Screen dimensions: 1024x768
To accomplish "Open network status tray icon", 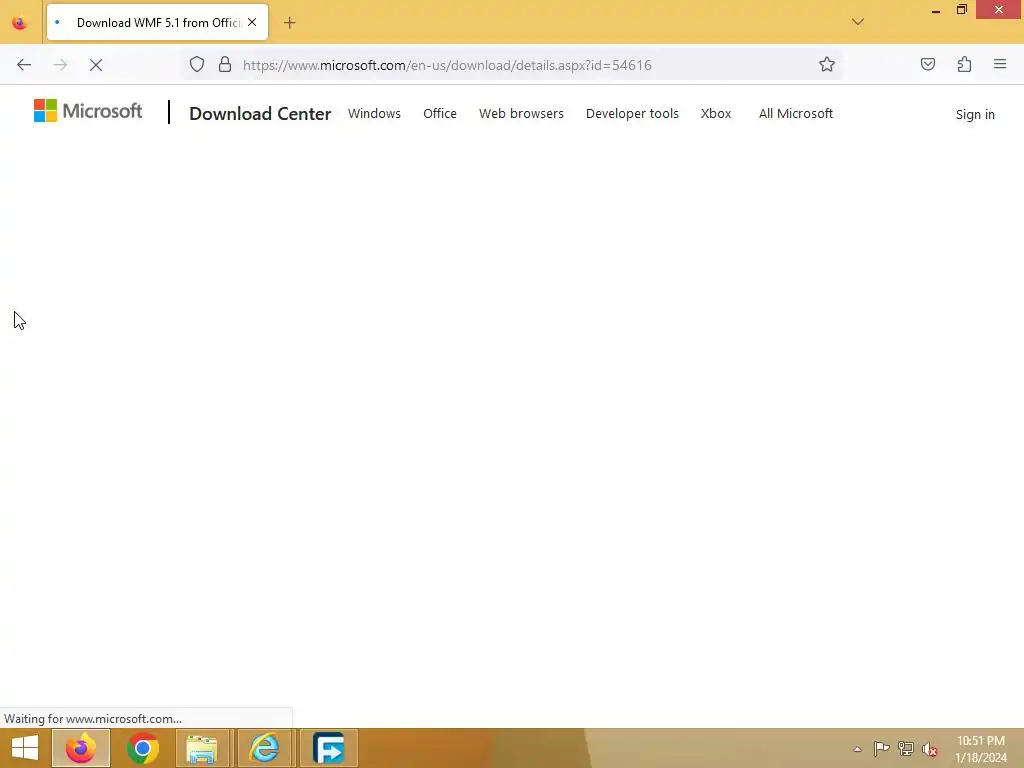I will 906,748.
